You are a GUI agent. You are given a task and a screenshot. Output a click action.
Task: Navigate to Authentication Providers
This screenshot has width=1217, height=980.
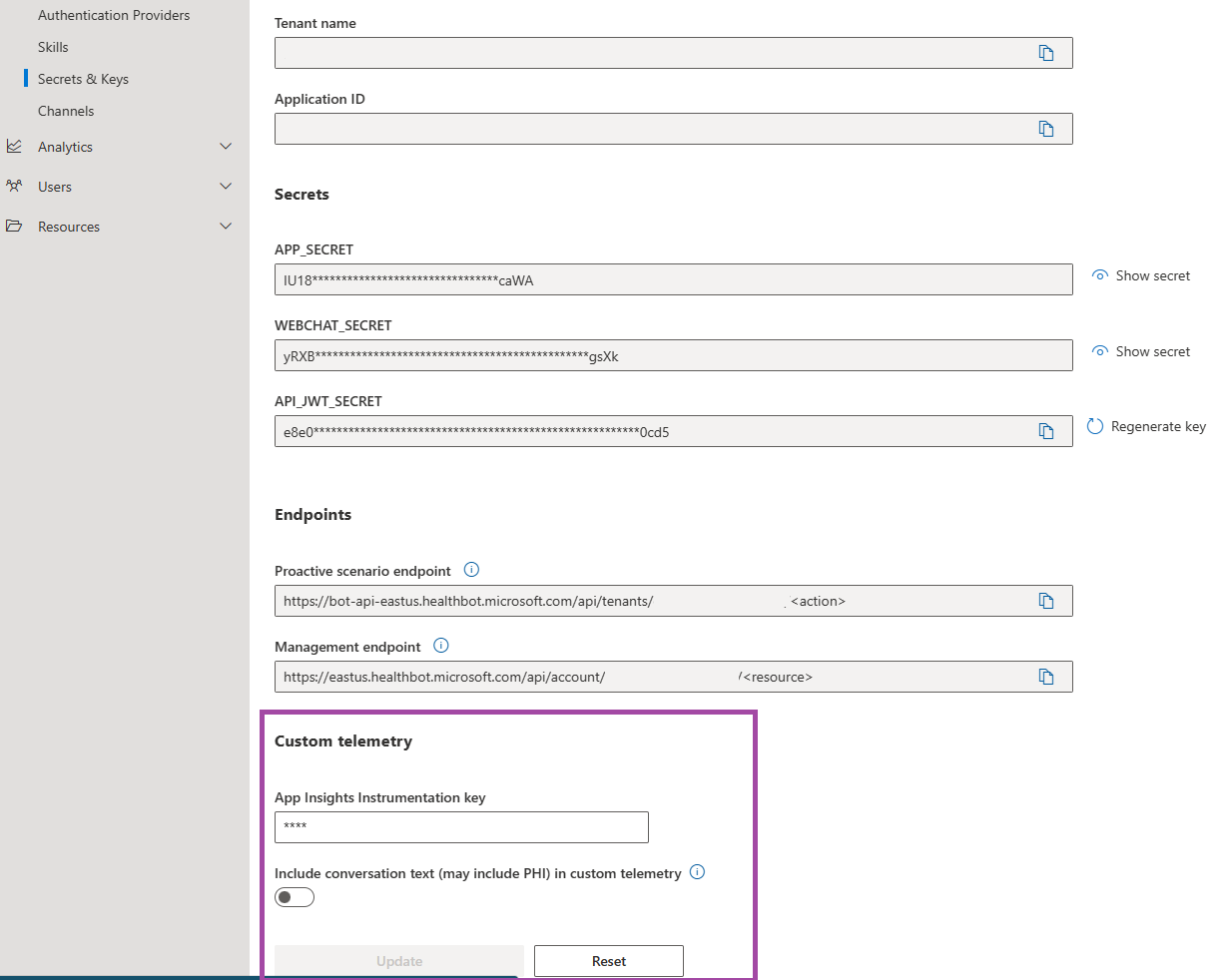113,15
